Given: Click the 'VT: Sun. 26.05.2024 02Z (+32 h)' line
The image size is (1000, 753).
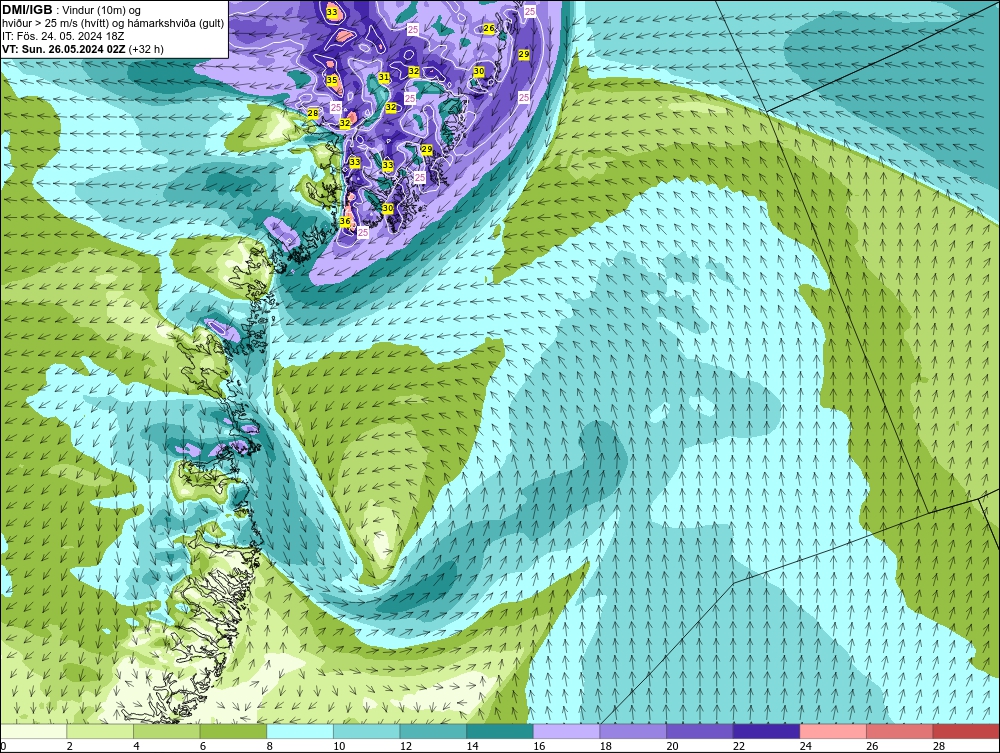Looking at the screenshot, I should 83,49.
